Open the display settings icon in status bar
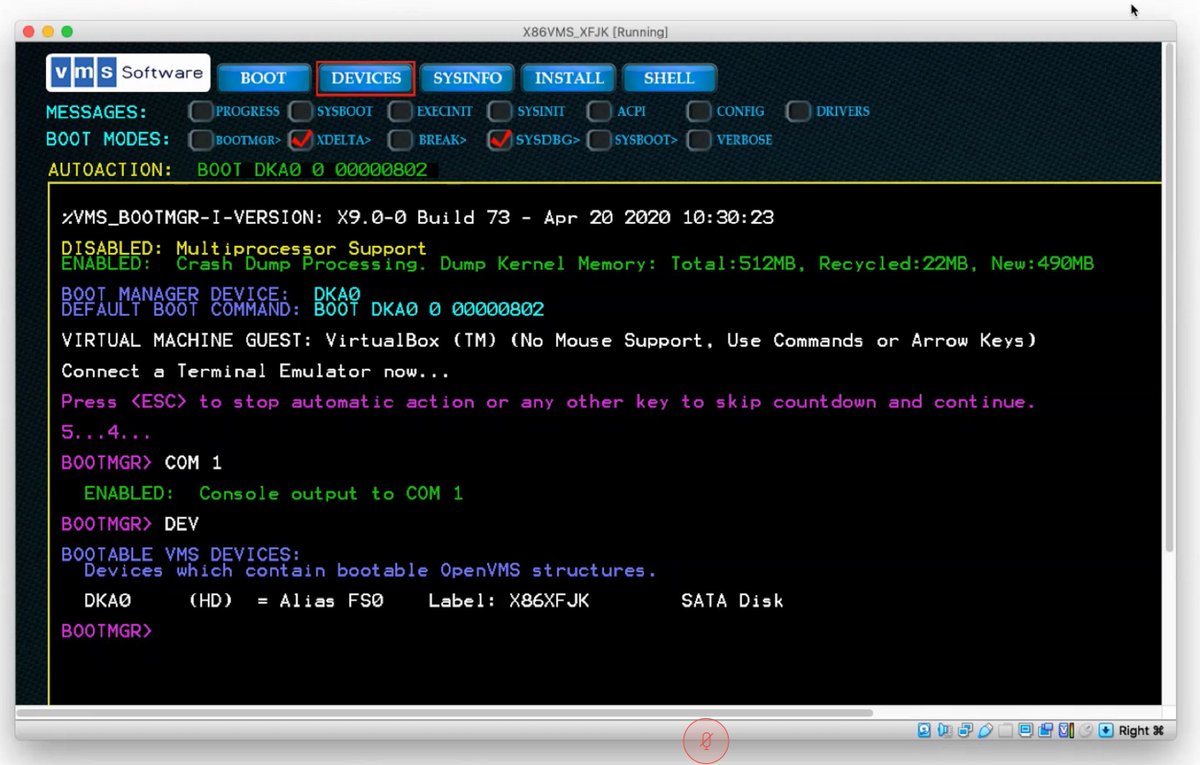The width and height of the screenshot is (1200, 765). pyautogui.click(x=1026, y=731)
